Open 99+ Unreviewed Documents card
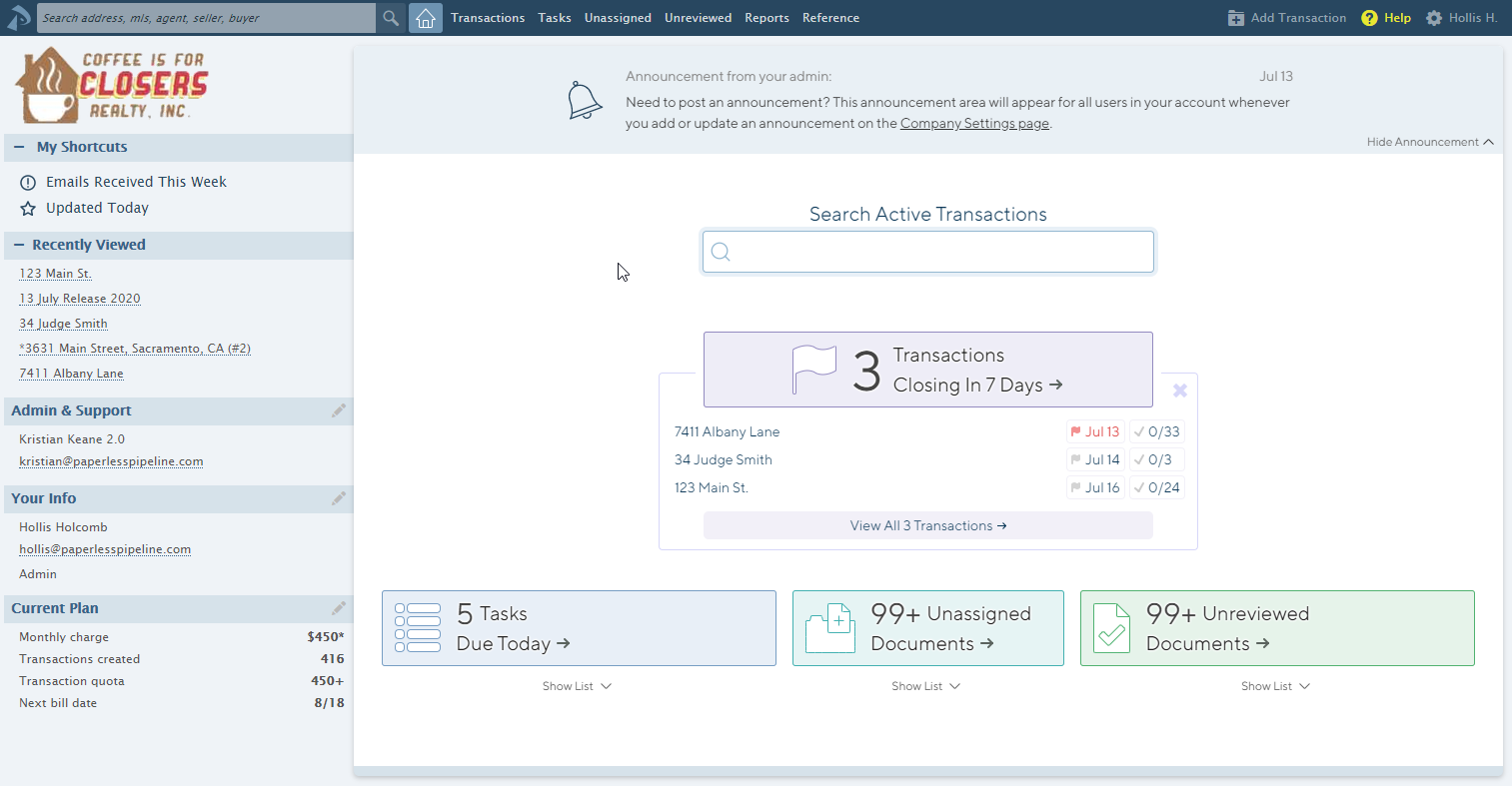1512x786 pixels. pyautogui.click(x=1277, y=628)
